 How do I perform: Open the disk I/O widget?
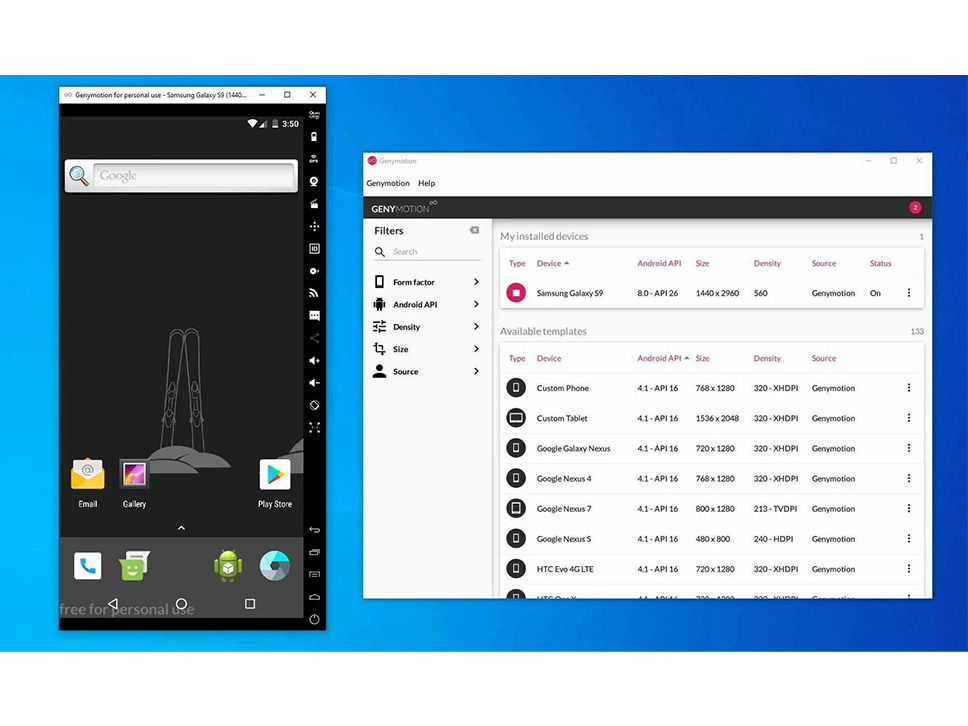[x=314, y=271]
